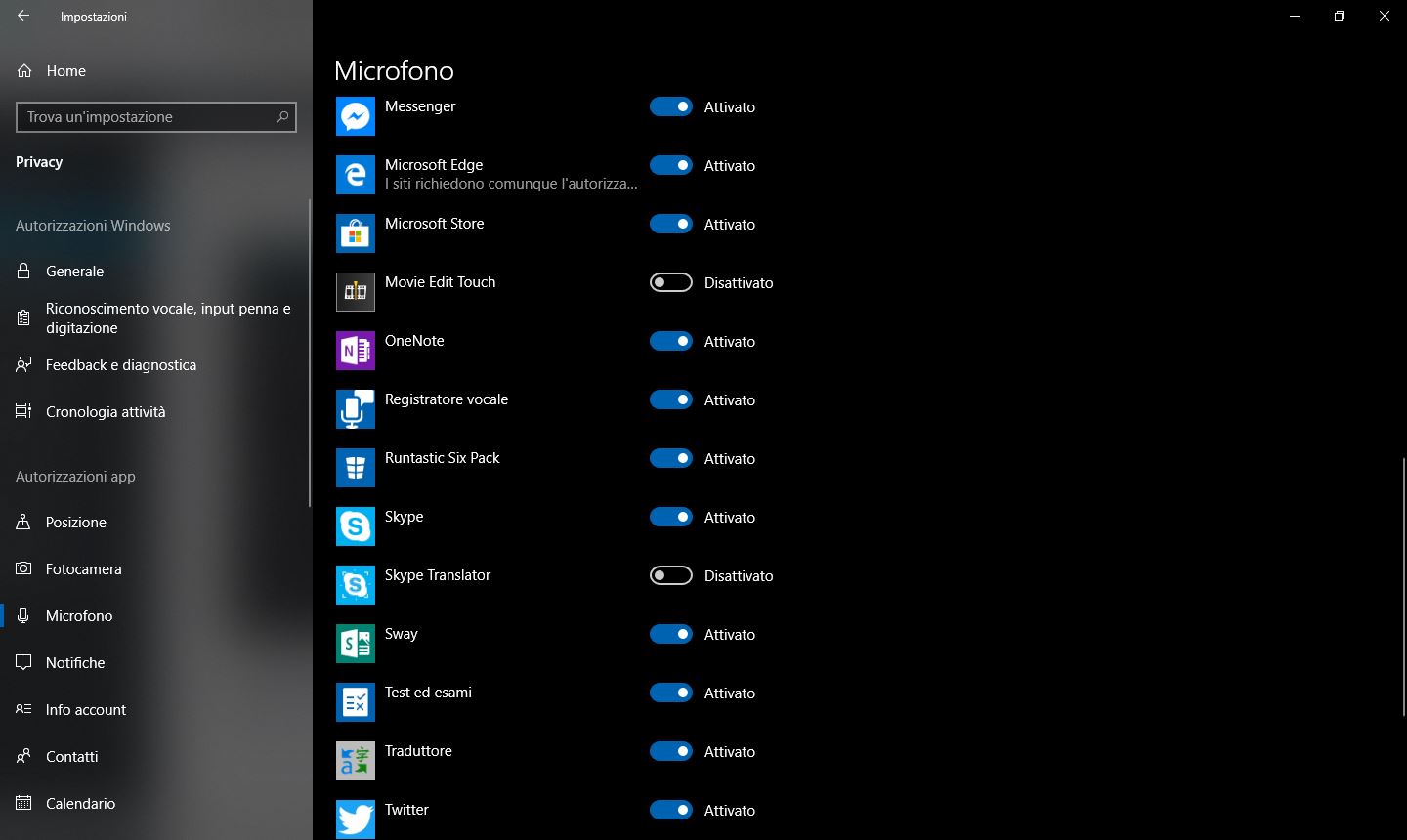Open Calendario permissions page

click(x=156, y=803)
